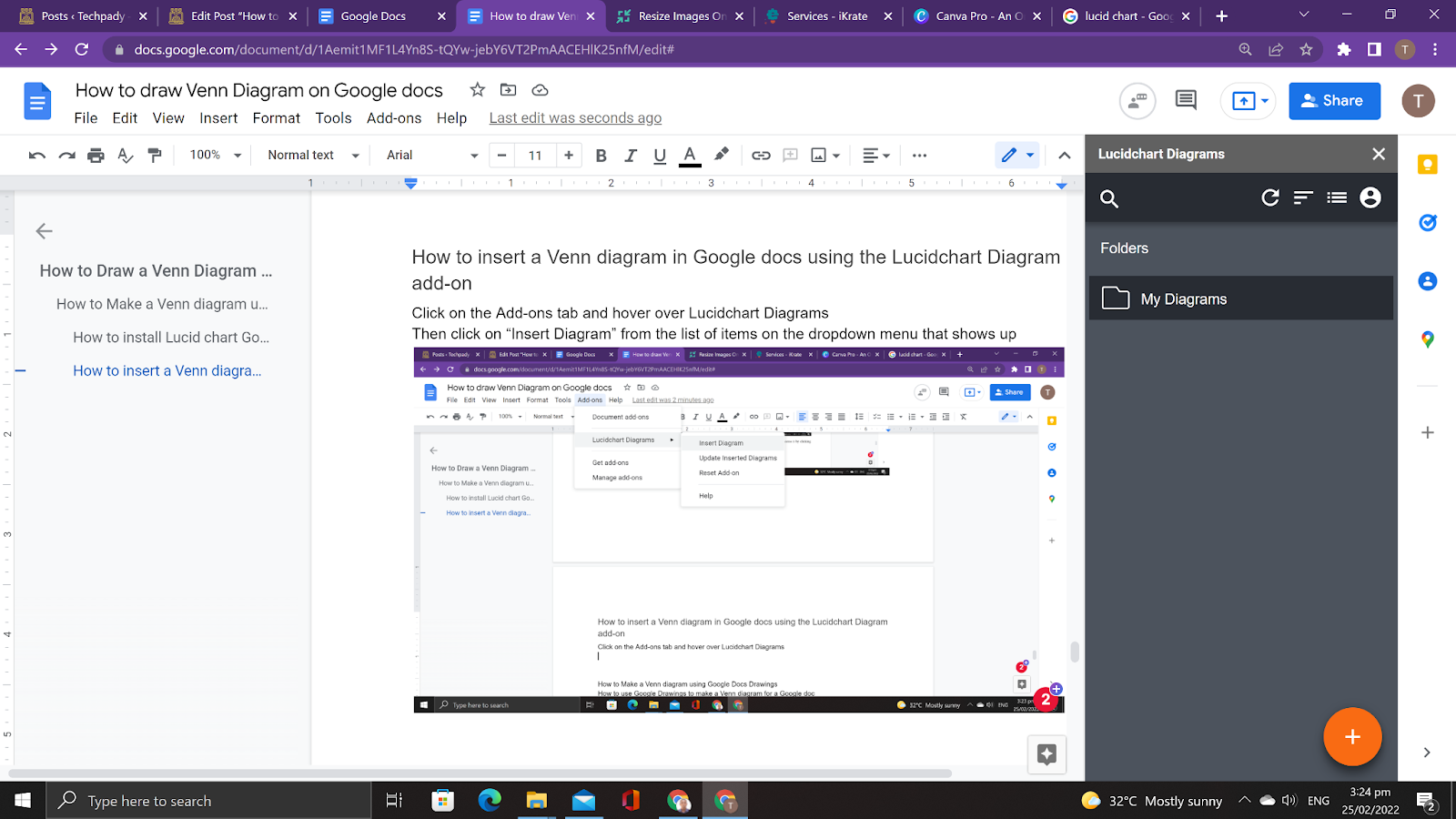Toggle bold formatting

click(x=601, y=156)
